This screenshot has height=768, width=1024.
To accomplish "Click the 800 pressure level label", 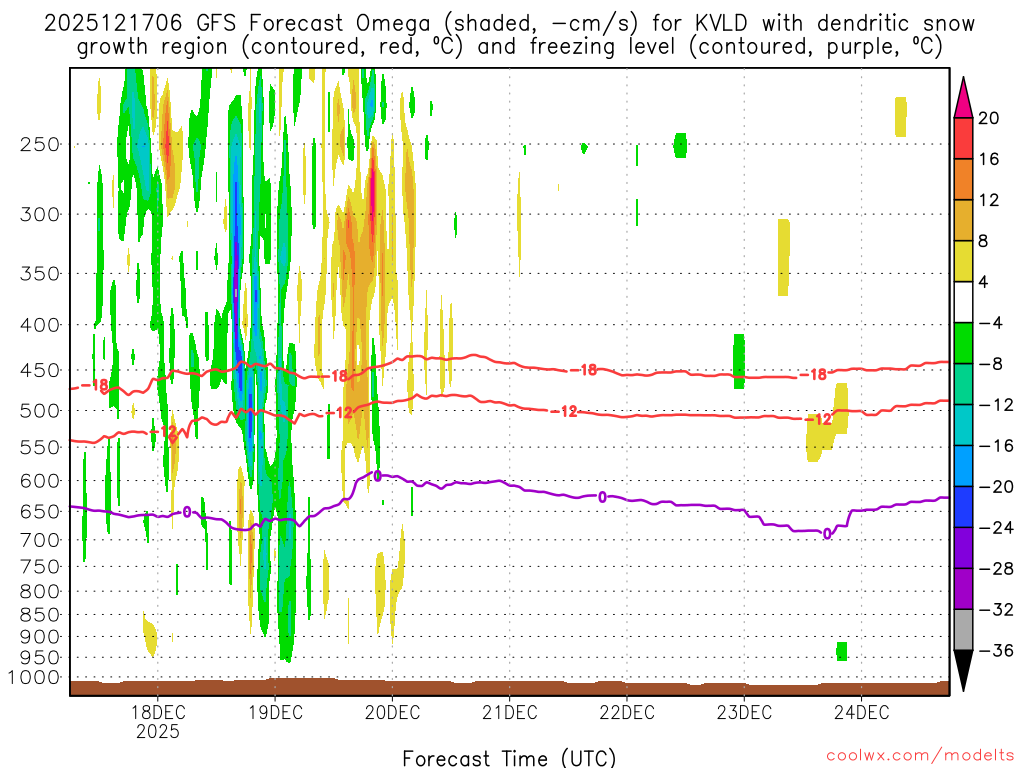I will tap(40, 592).
